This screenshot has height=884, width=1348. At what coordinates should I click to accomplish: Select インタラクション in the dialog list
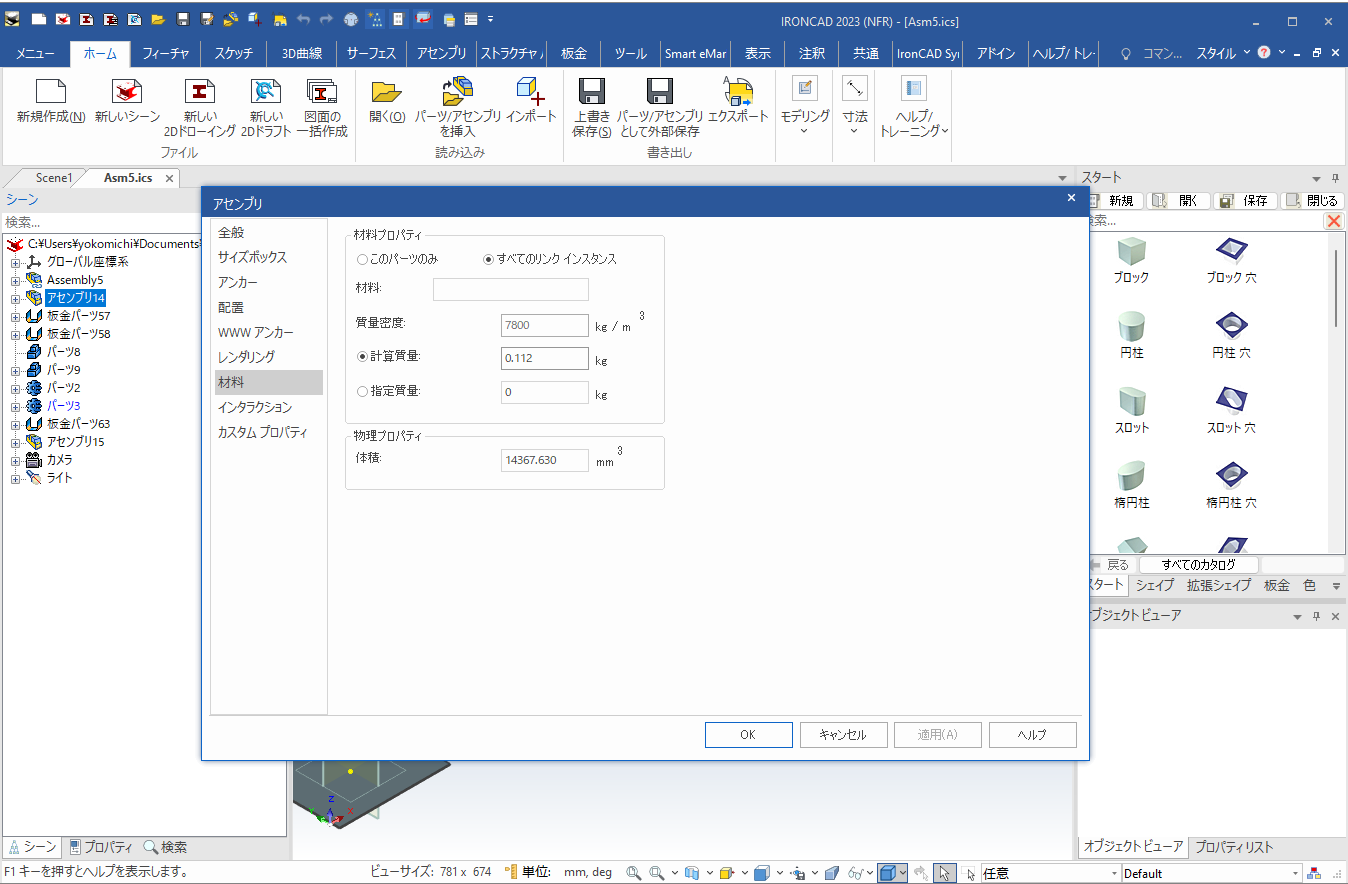pyautogui.click(x=255, y=407)
